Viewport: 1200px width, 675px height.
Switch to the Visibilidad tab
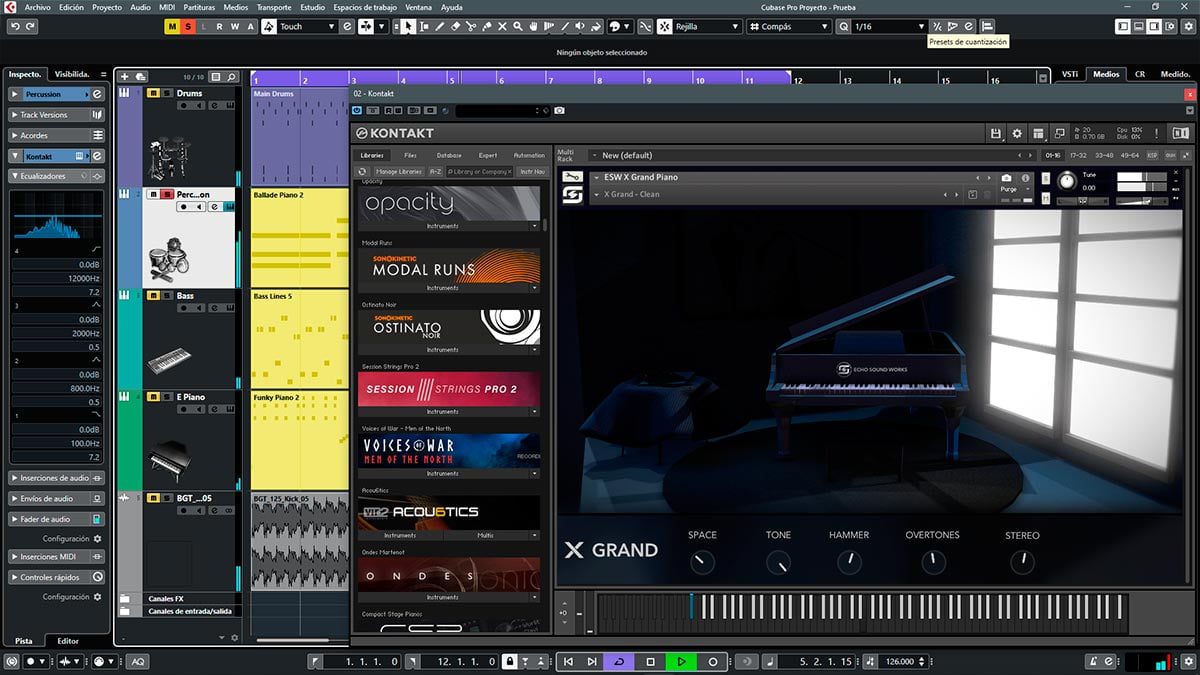click(x=72, y=74)
